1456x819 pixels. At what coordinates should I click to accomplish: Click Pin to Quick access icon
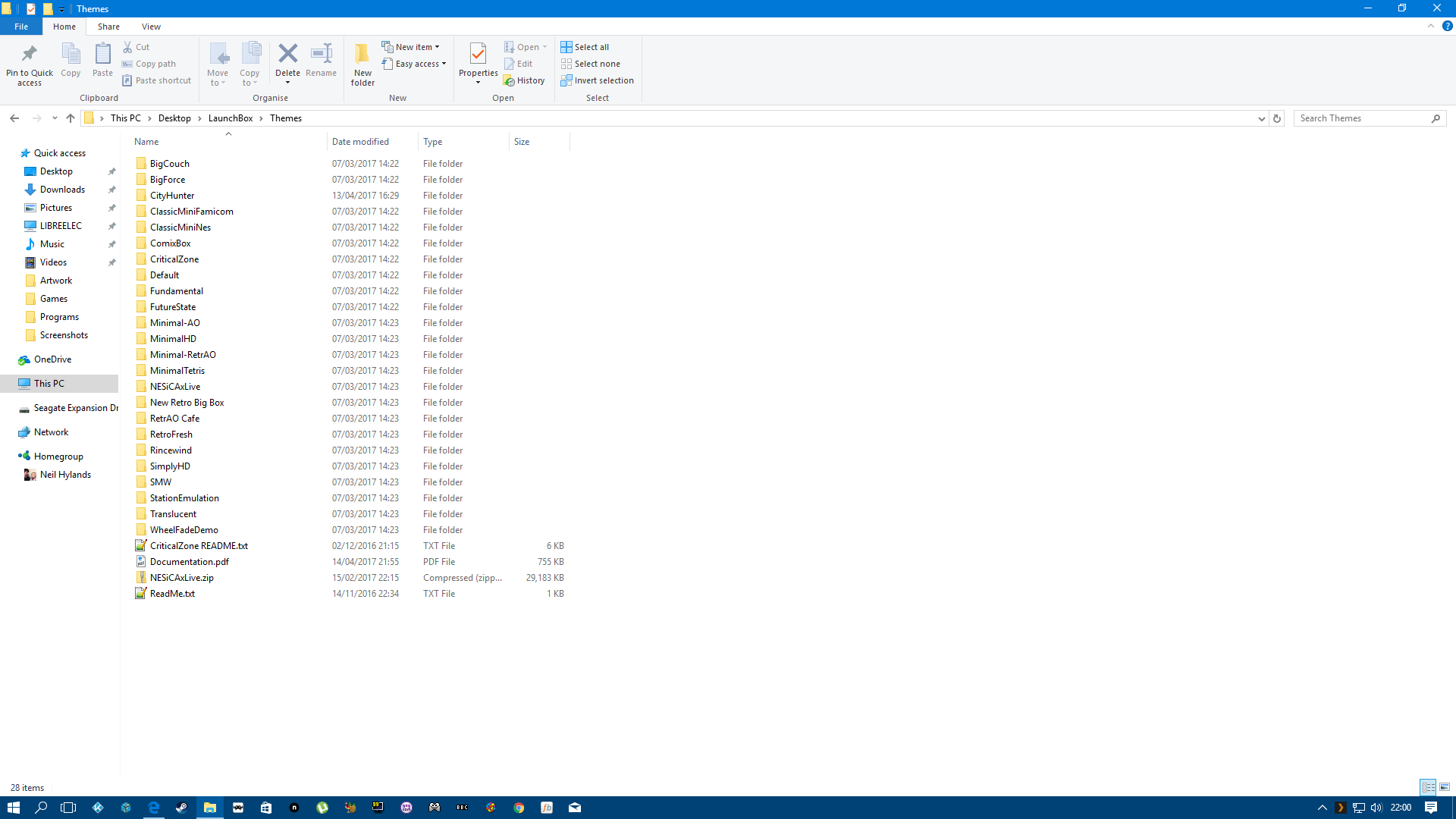click(x=30, y=54)
